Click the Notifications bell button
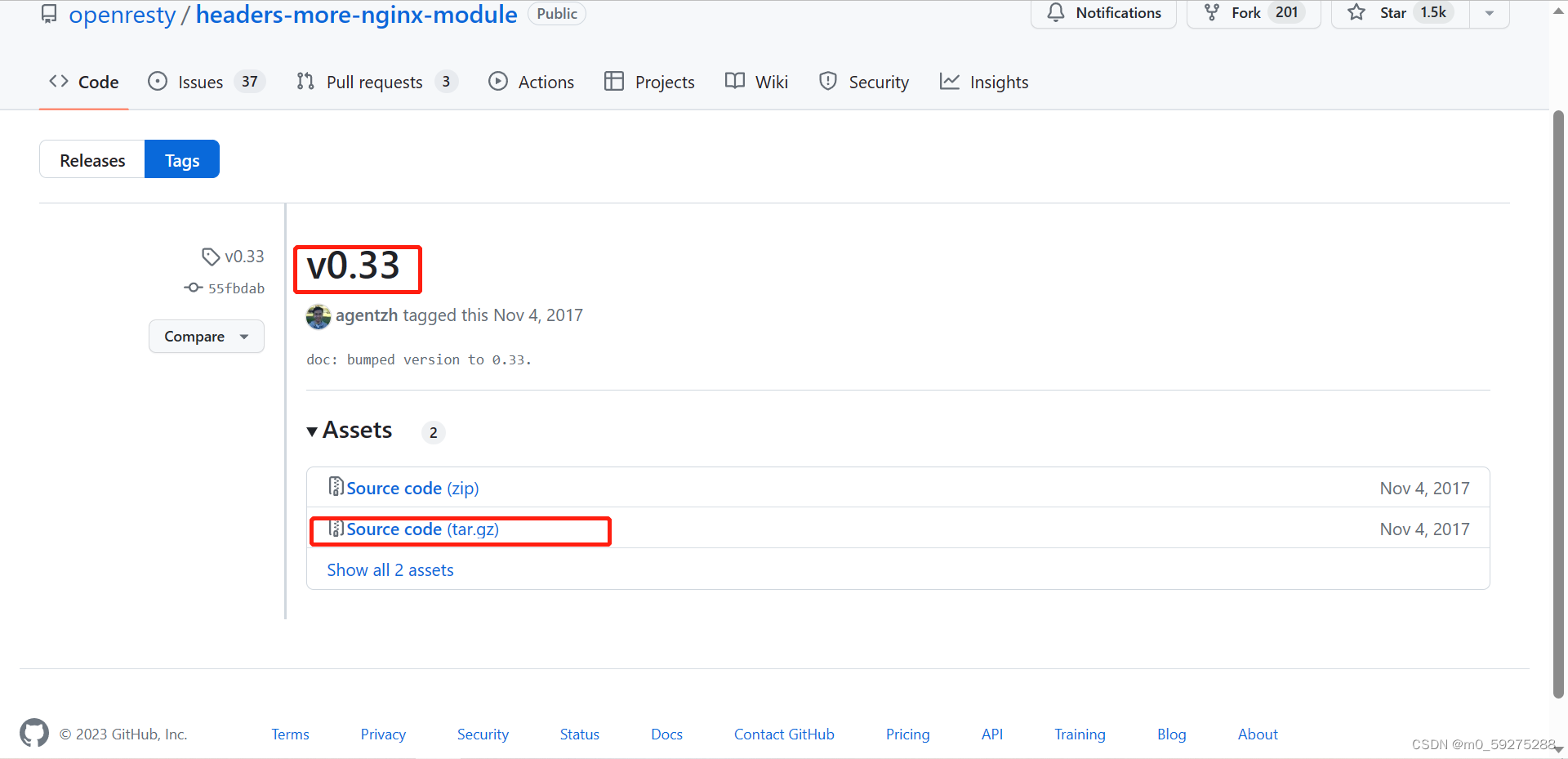1568x759 pixels. click(x=1103, y=13)
